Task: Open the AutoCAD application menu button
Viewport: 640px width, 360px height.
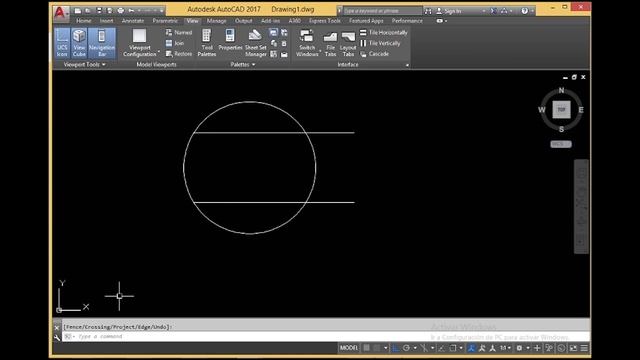Action: point(60,13)
